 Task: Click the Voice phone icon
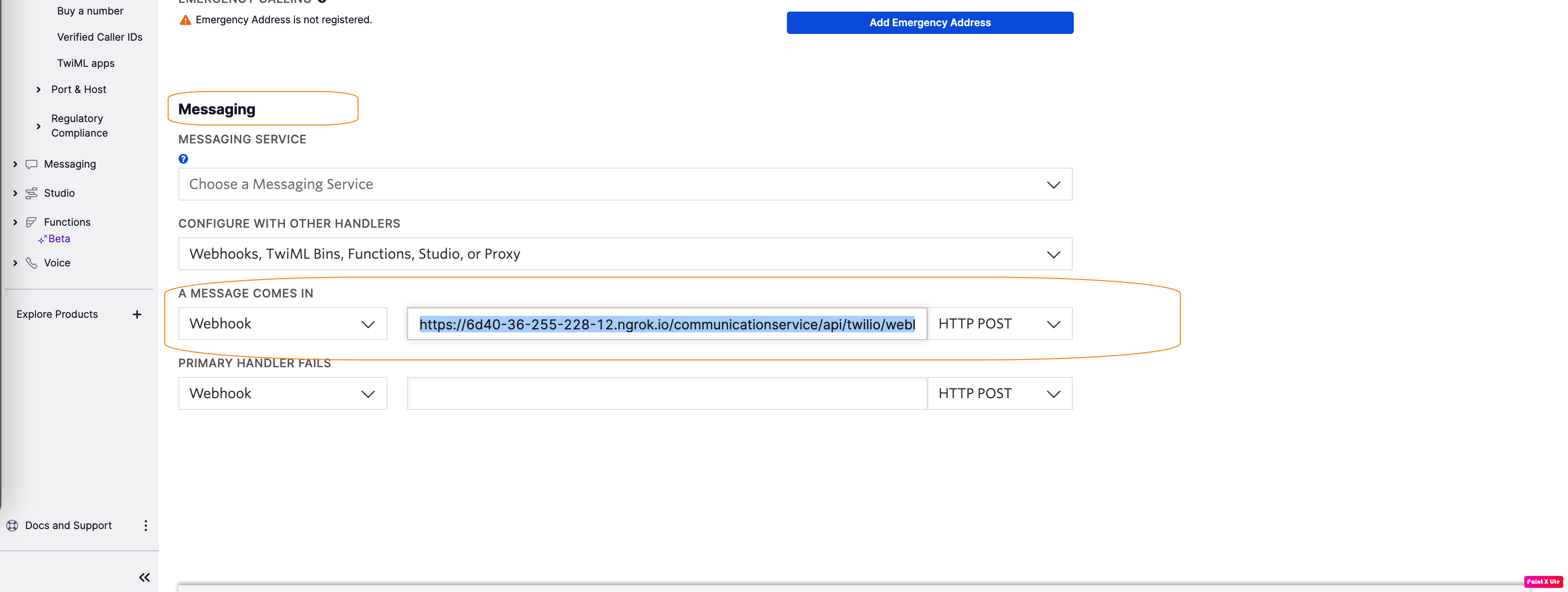pyautogui.click(x=31, y=263)
